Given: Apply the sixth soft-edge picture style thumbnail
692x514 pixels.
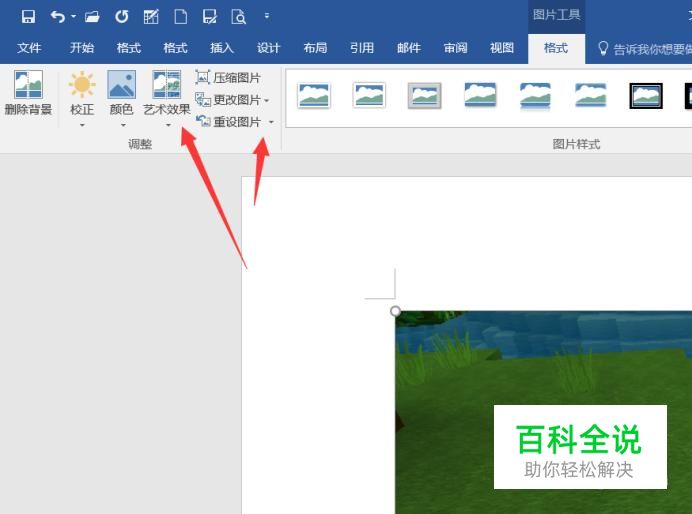Looking at the screenshot, I should click(590, 95).
